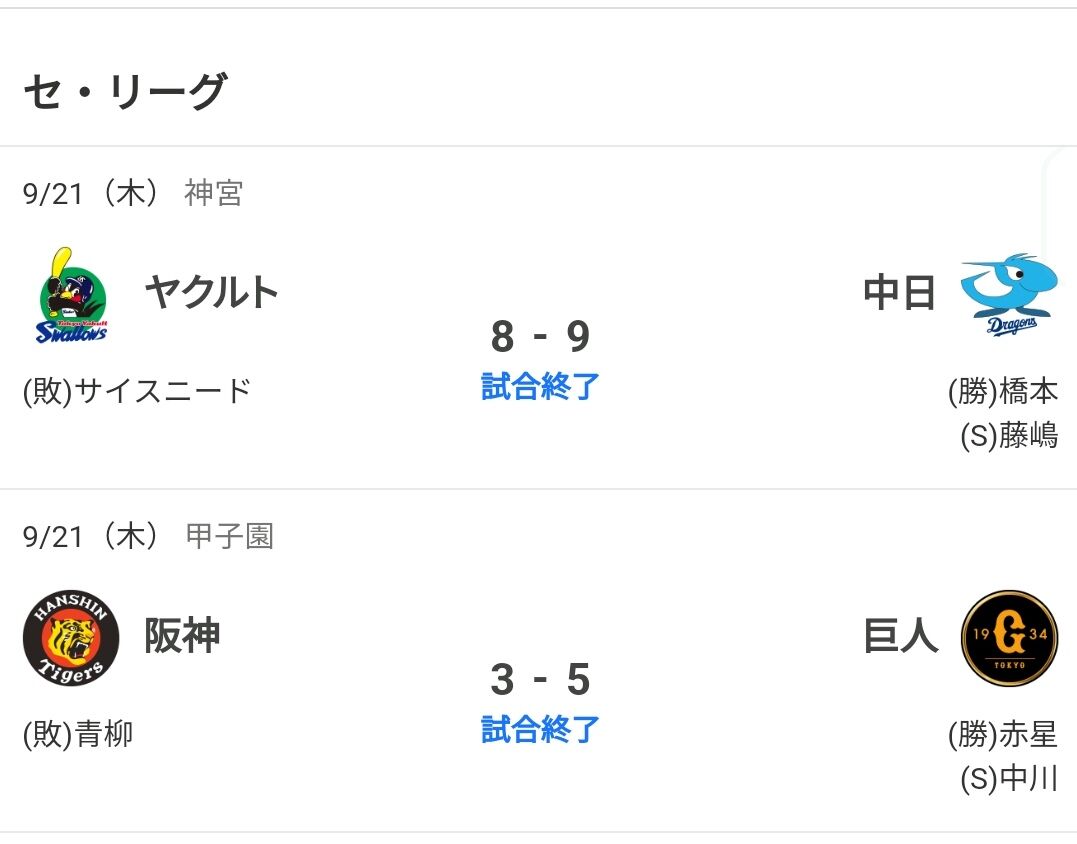Image resolution: width=1077 pixels, height=844 pixels.
Task: Open the 阪神 team name
Action: (182, 635)
